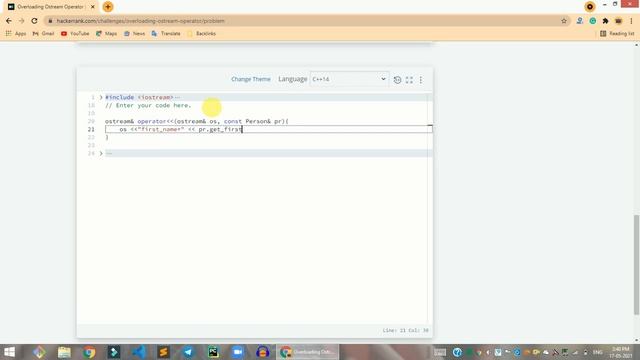This screenshot has height=360, width=640.
Task: Click the operator<< function signature line
Action: pyautogui.click(x=197, y=121)
